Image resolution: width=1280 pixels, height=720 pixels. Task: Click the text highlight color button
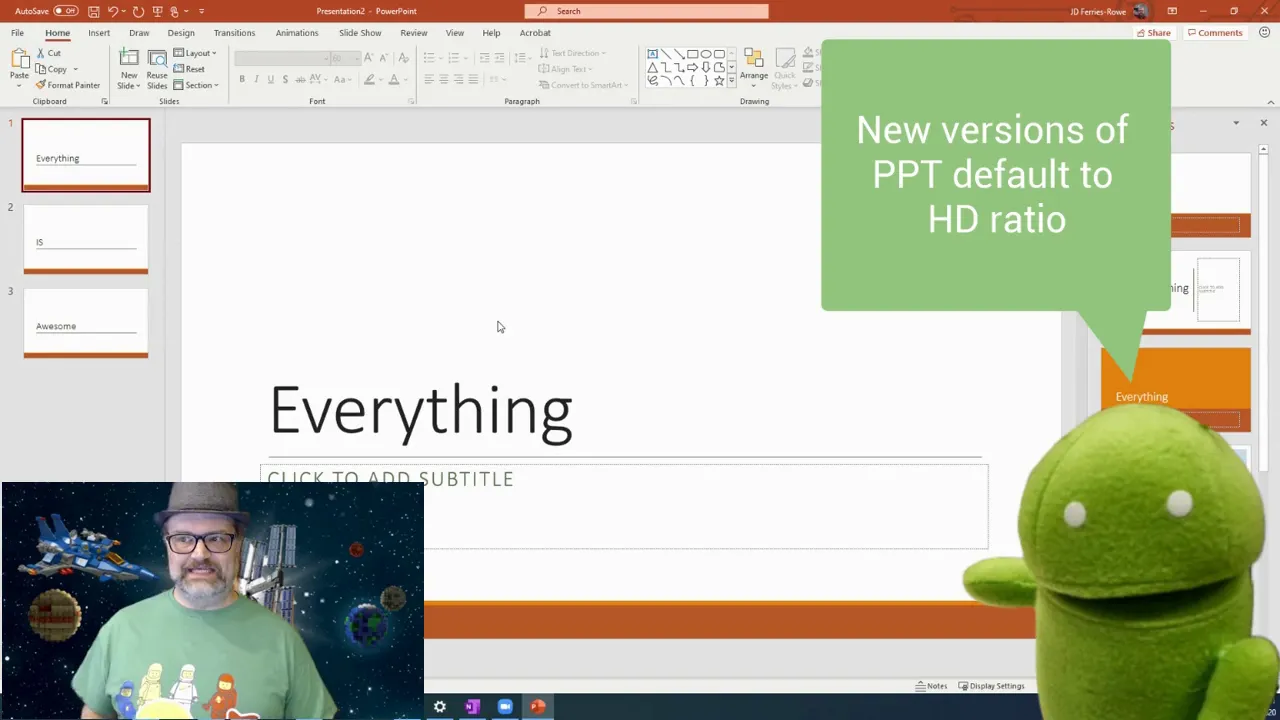(x=369, y=80)
